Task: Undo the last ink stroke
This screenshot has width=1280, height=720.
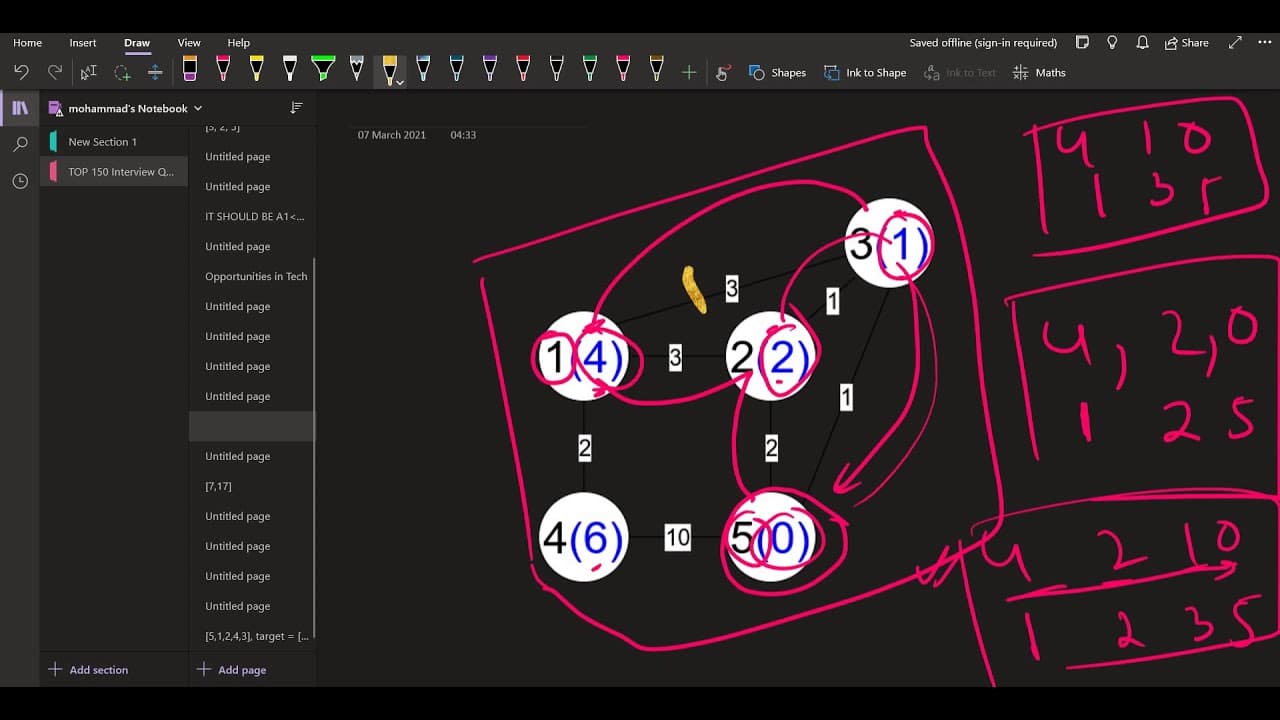Action: (21, 72)
